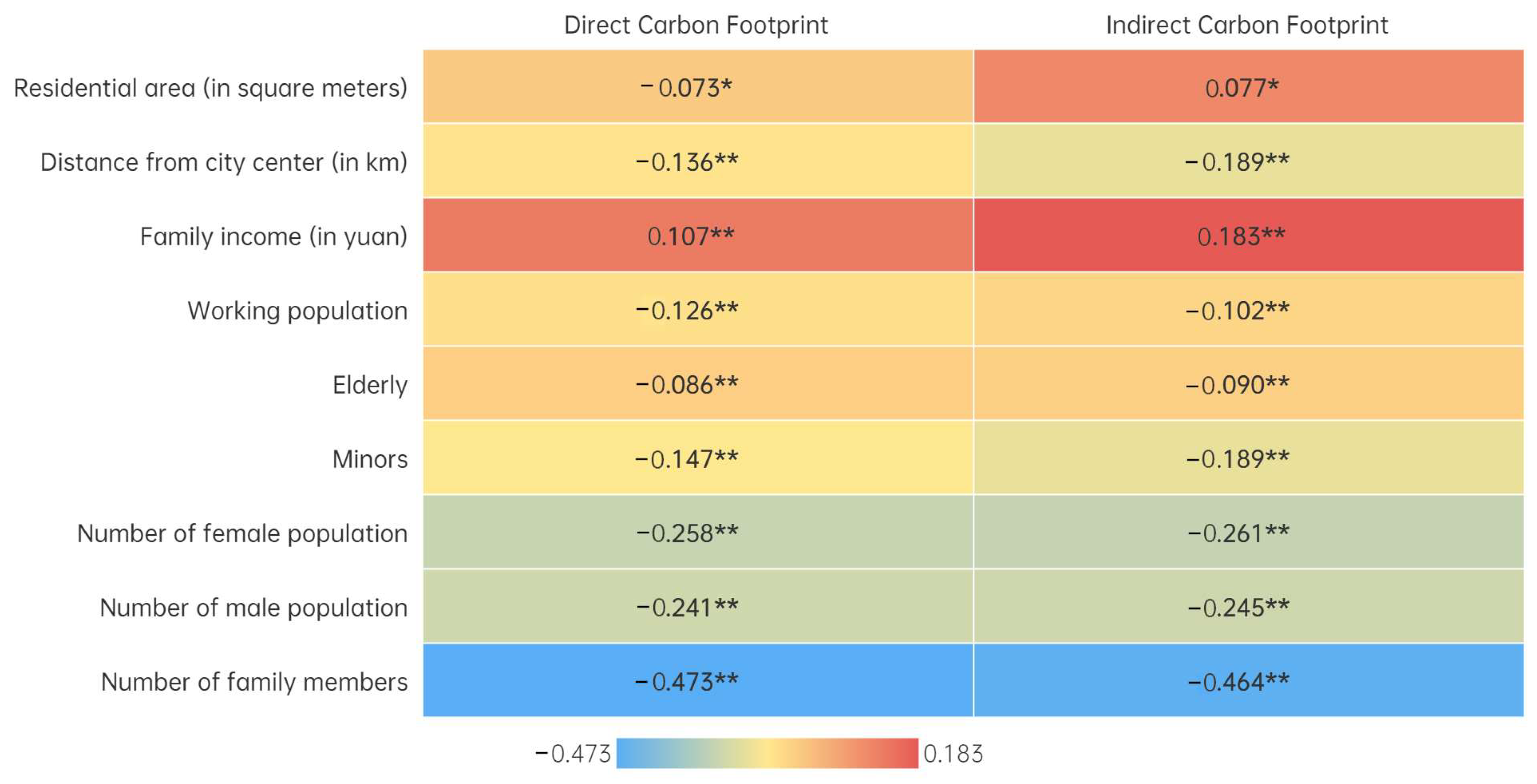This screenshot has width=1537, height=784.
Task: Click the Direct Carbon Footprint column header
Action: pyautogui.click(x=696, y=26)
